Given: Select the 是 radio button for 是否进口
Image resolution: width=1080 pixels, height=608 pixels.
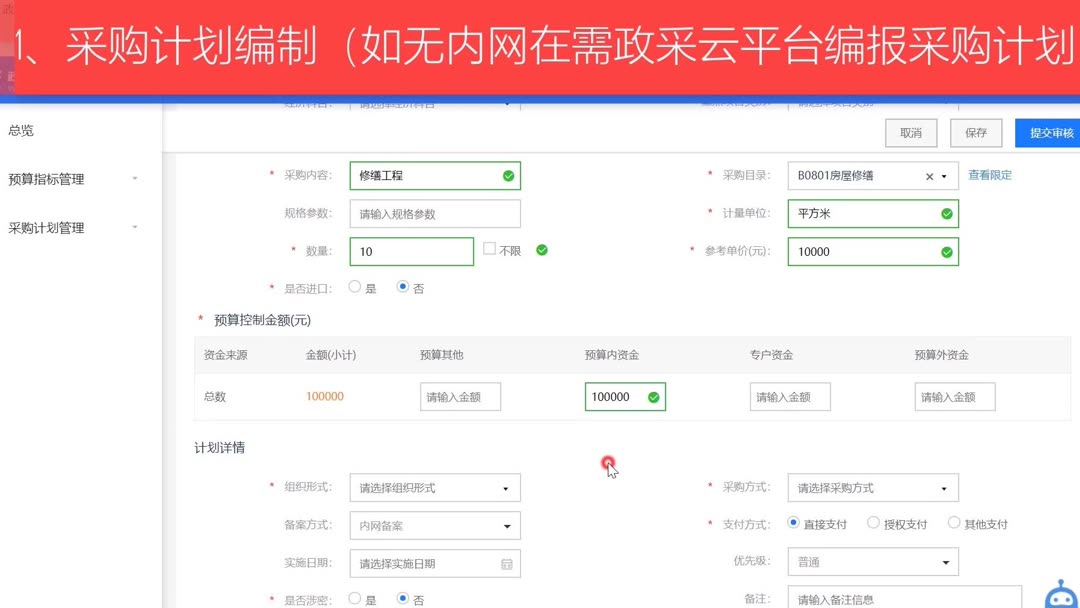Looking at the screenshot, I should (x=355, y=286).
